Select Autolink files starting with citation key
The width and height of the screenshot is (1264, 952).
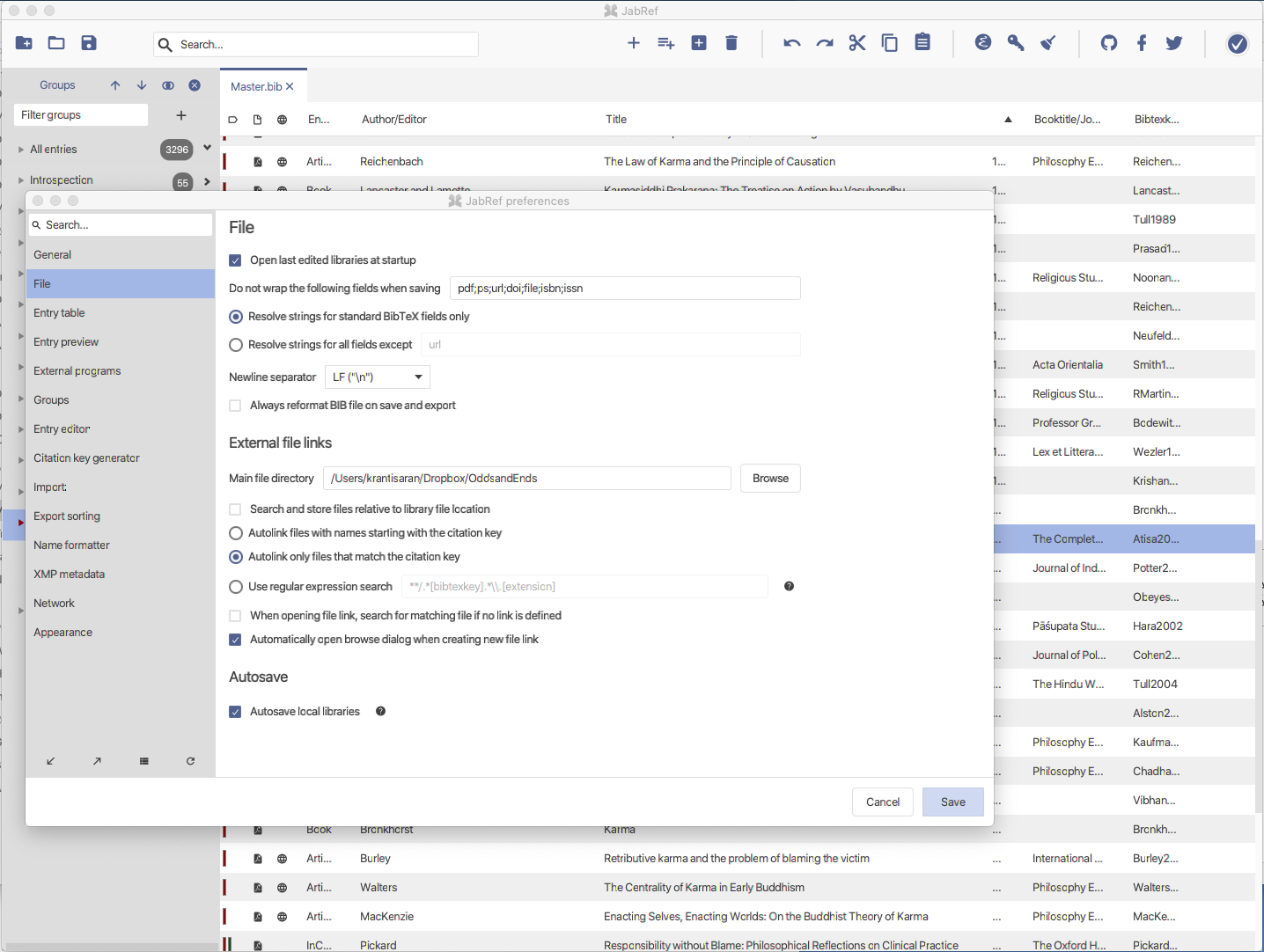click(236, 533)
